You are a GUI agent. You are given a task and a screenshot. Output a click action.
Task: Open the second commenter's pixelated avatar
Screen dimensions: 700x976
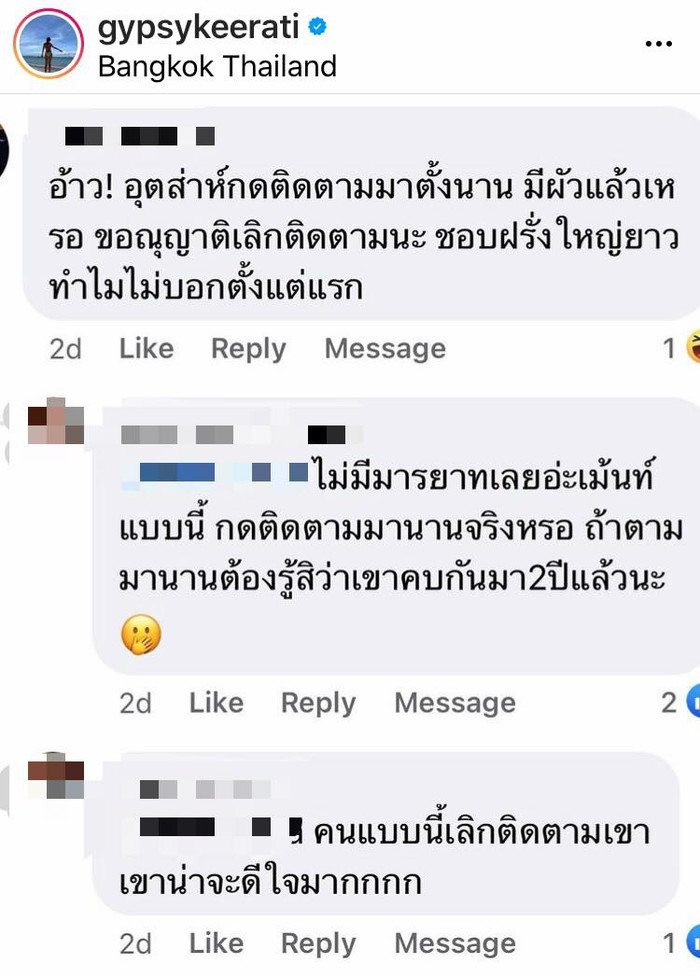55,421
